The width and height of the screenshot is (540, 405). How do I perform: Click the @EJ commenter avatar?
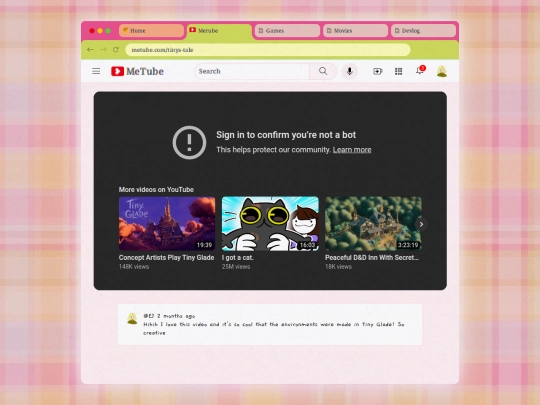(x=132, y=318)
